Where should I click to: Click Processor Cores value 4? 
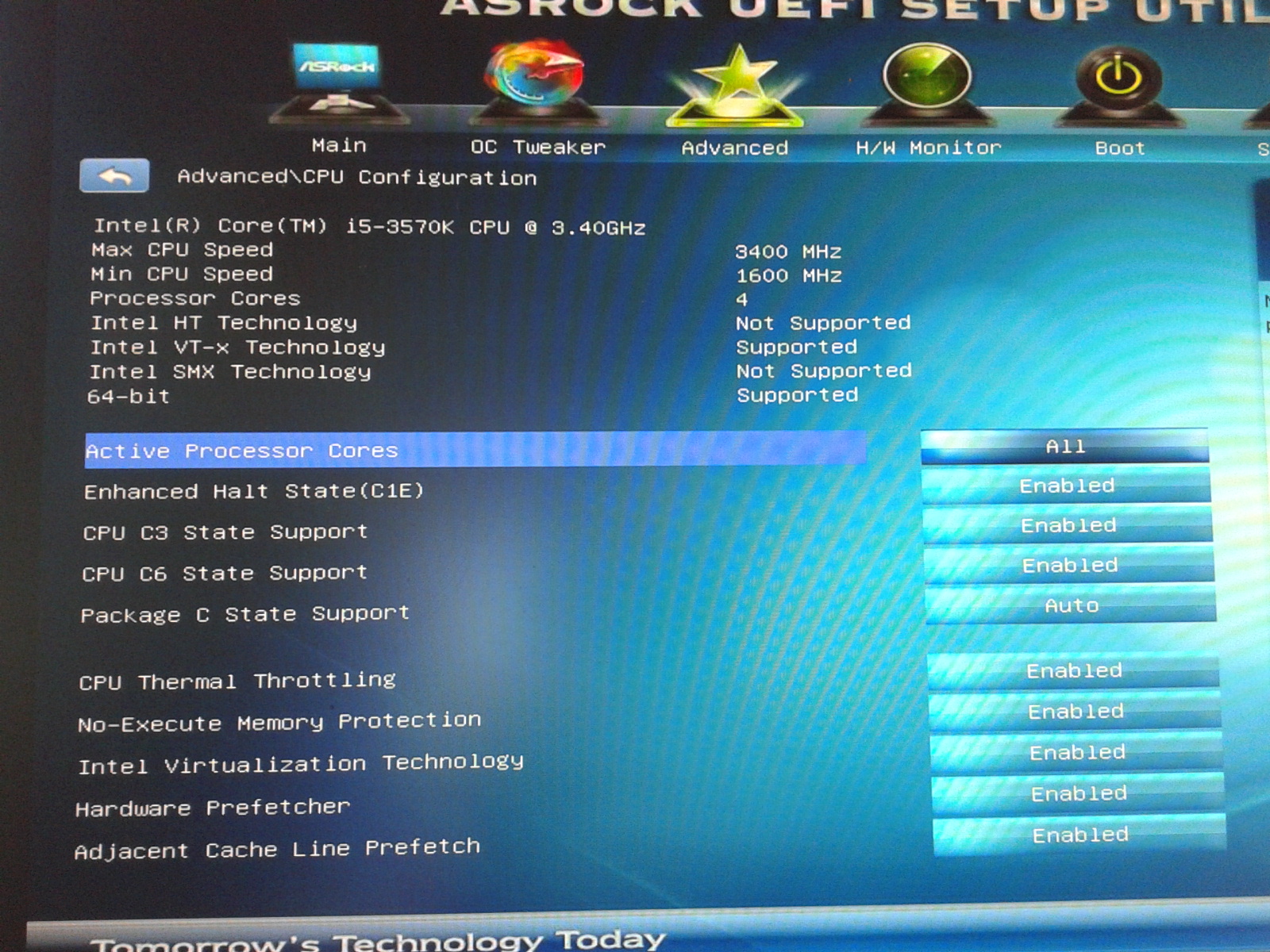[741, 300]
